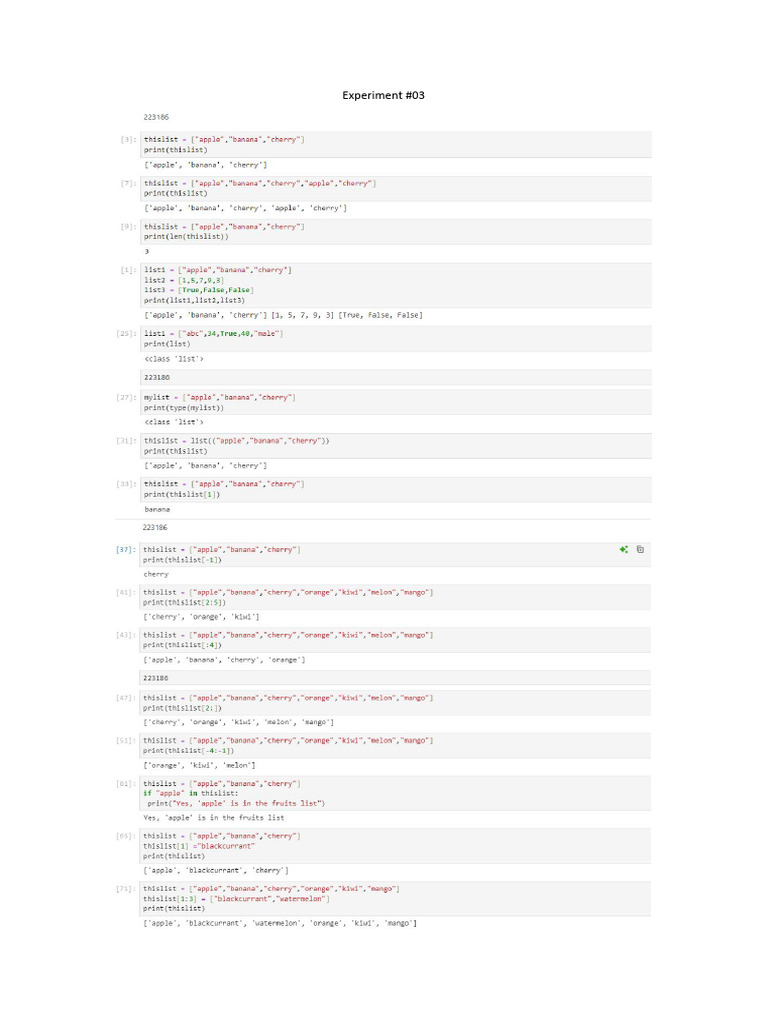Click the '[9]:' cell prompt
This screenshot has height=1024, width=768.
click(x=129, y=227)
